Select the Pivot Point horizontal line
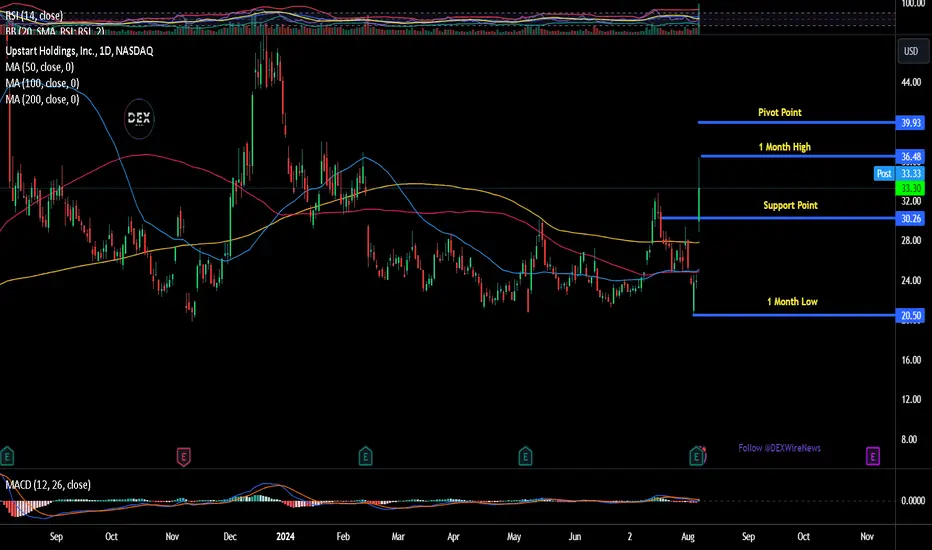Viewport: 932px width, 550px height. point(796,122)
